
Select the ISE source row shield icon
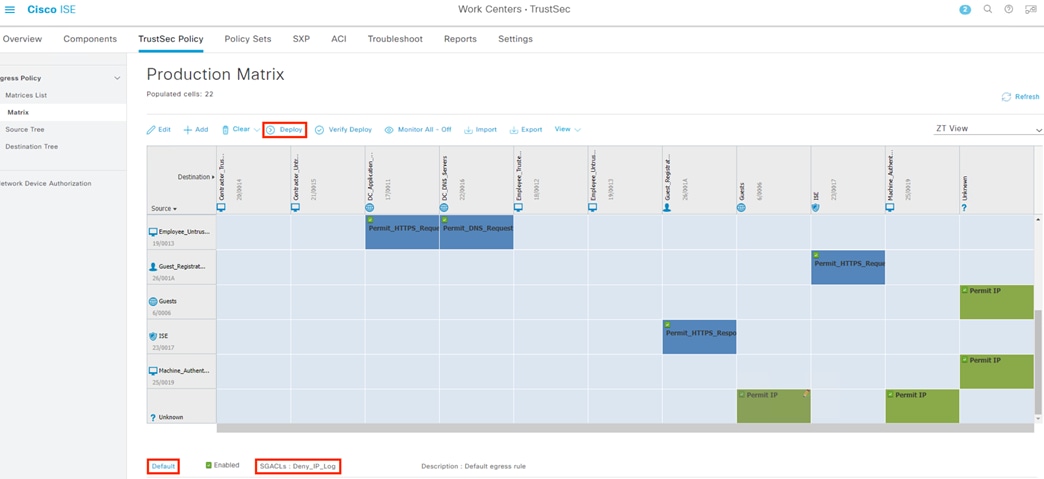[153, 336]
